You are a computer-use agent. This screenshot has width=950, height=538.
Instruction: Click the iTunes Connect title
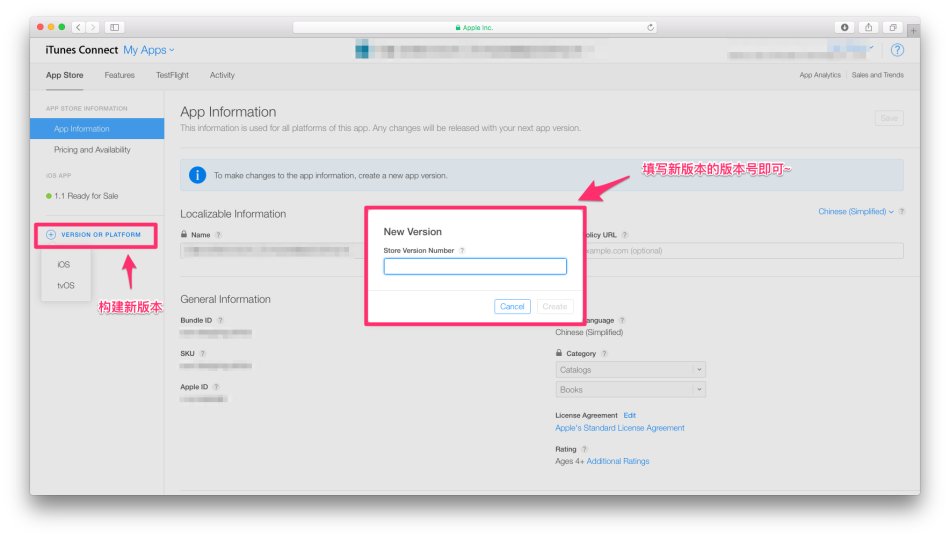point(82,50)
